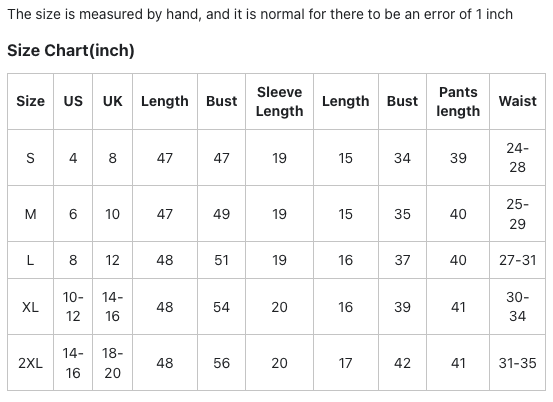Select the Pants length column header

tap(458, 102)
